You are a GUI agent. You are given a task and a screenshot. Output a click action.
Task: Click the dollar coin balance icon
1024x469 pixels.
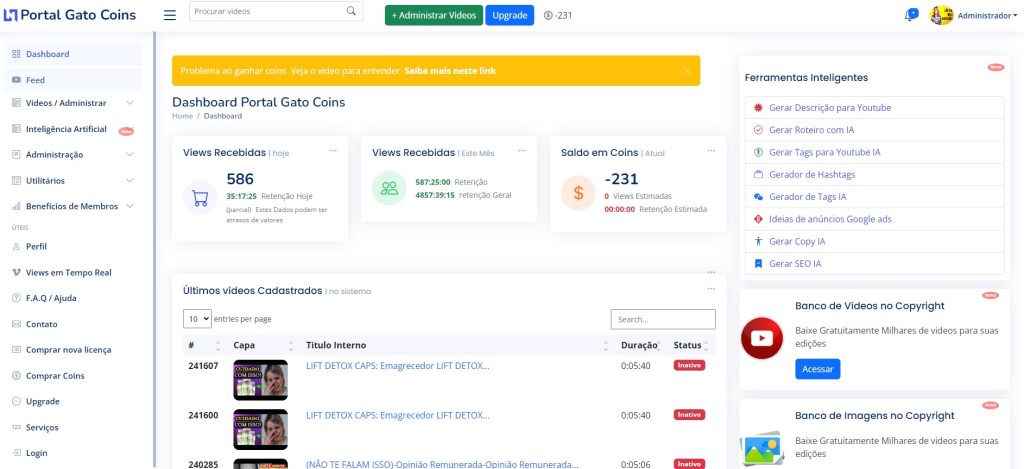click(x=577, y=191)
